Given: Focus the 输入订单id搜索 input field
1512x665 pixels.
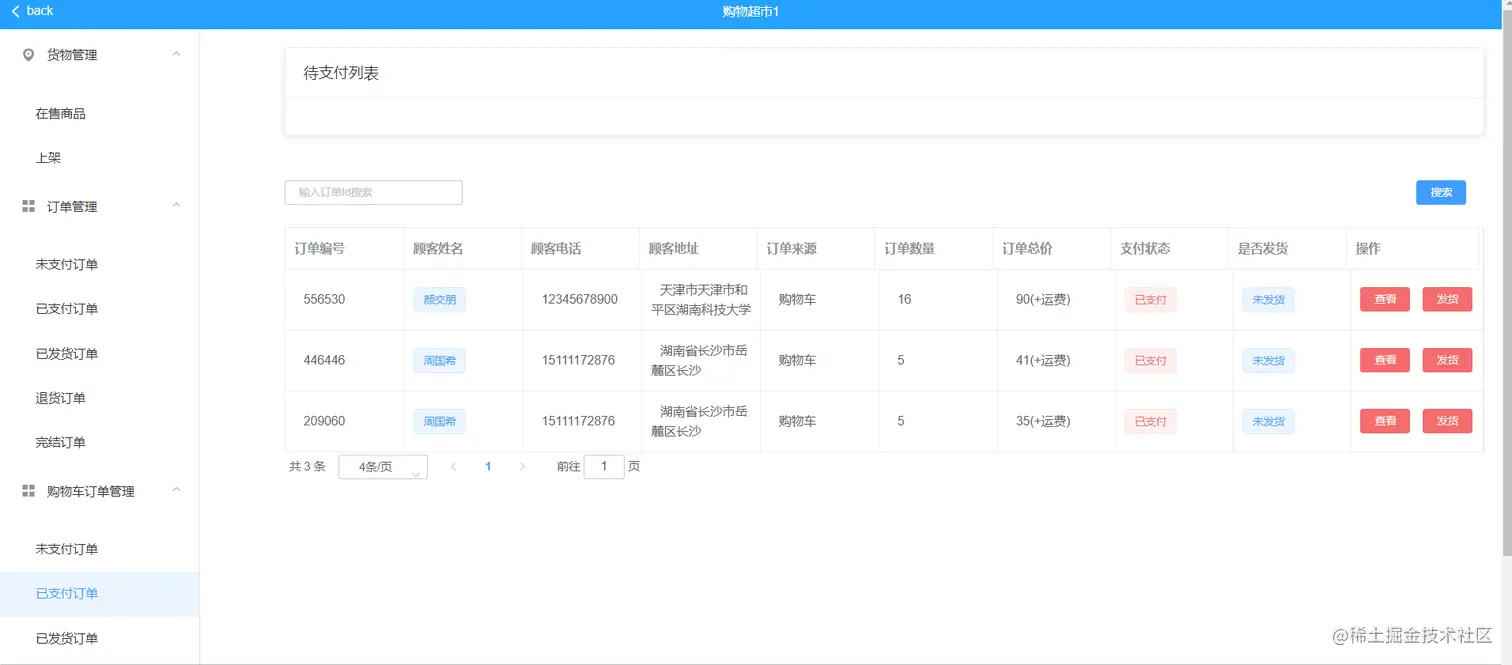Looking at the screenshot, I should tap(374, 192).
